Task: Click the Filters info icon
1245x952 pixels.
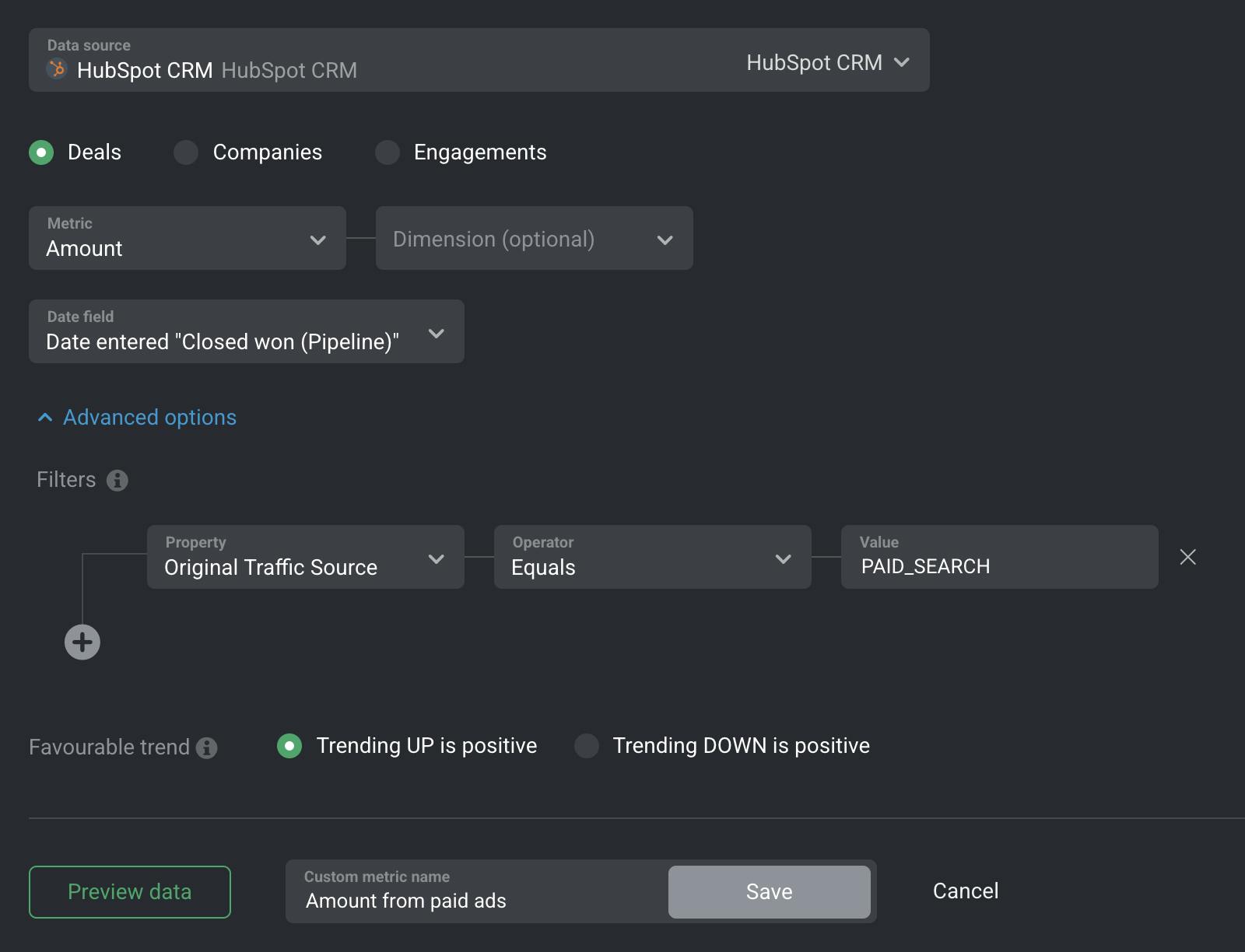Action: [117, 480]
